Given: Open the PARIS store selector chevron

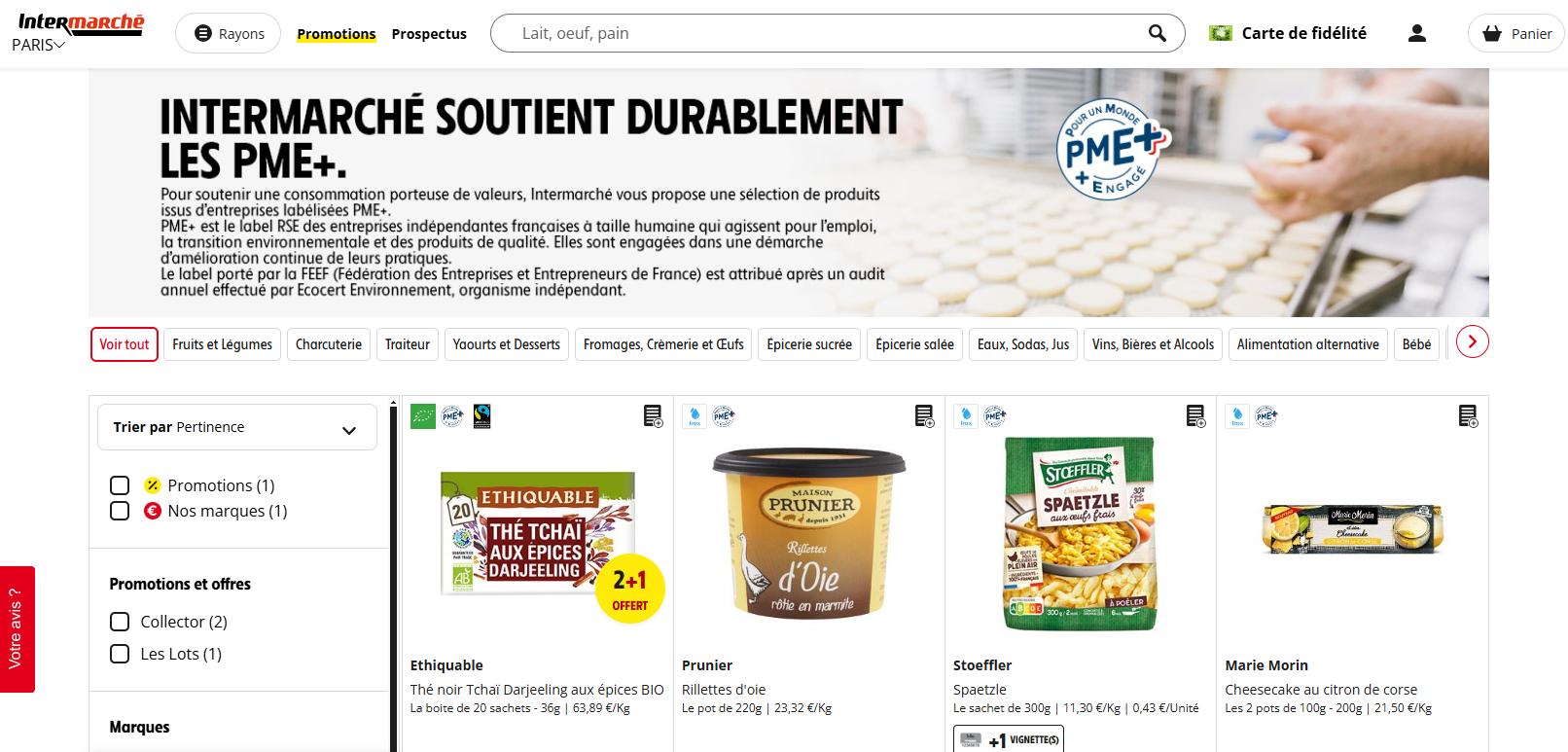Looking at the screenshot, I should pyautogui.click(x=60, y=45).
